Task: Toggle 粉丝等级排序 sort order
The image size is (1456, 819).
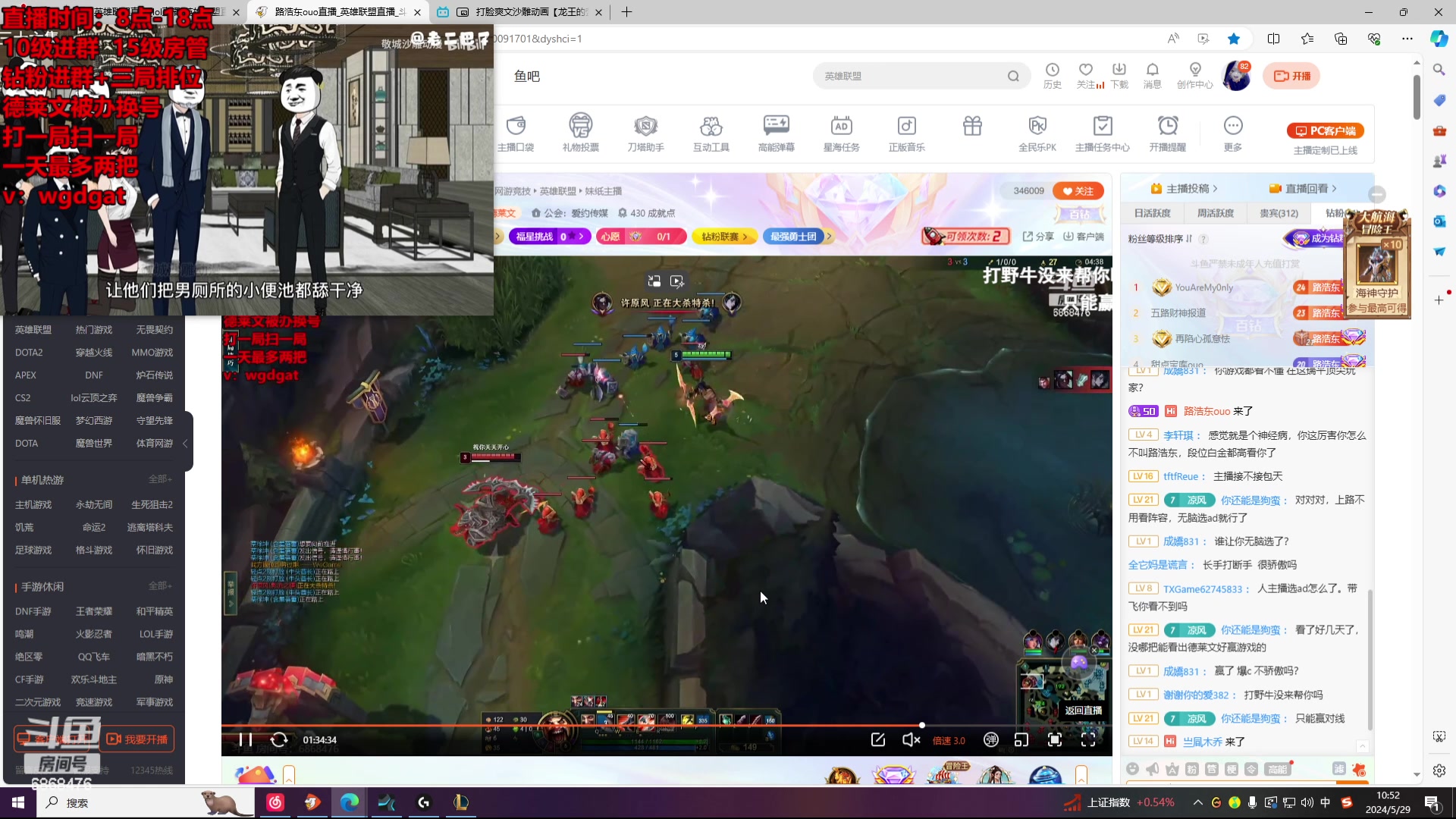Action: (1160, 239)
